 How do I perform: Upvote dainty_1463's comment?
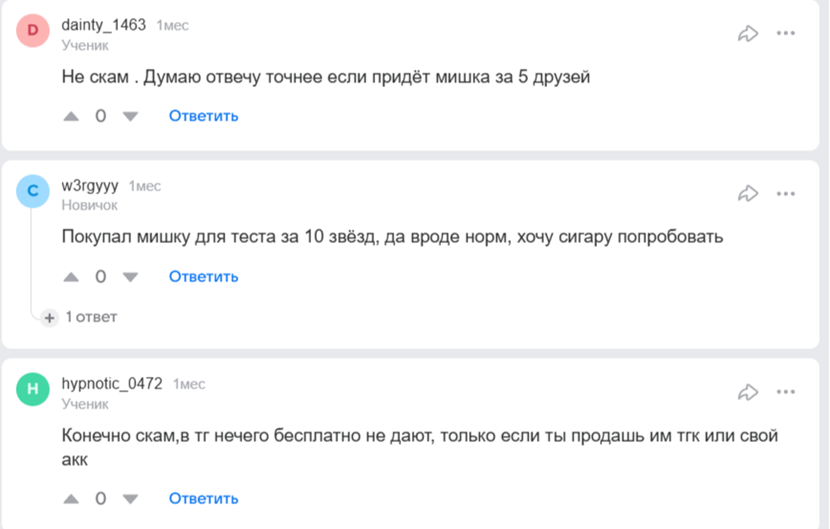(71, 116)
